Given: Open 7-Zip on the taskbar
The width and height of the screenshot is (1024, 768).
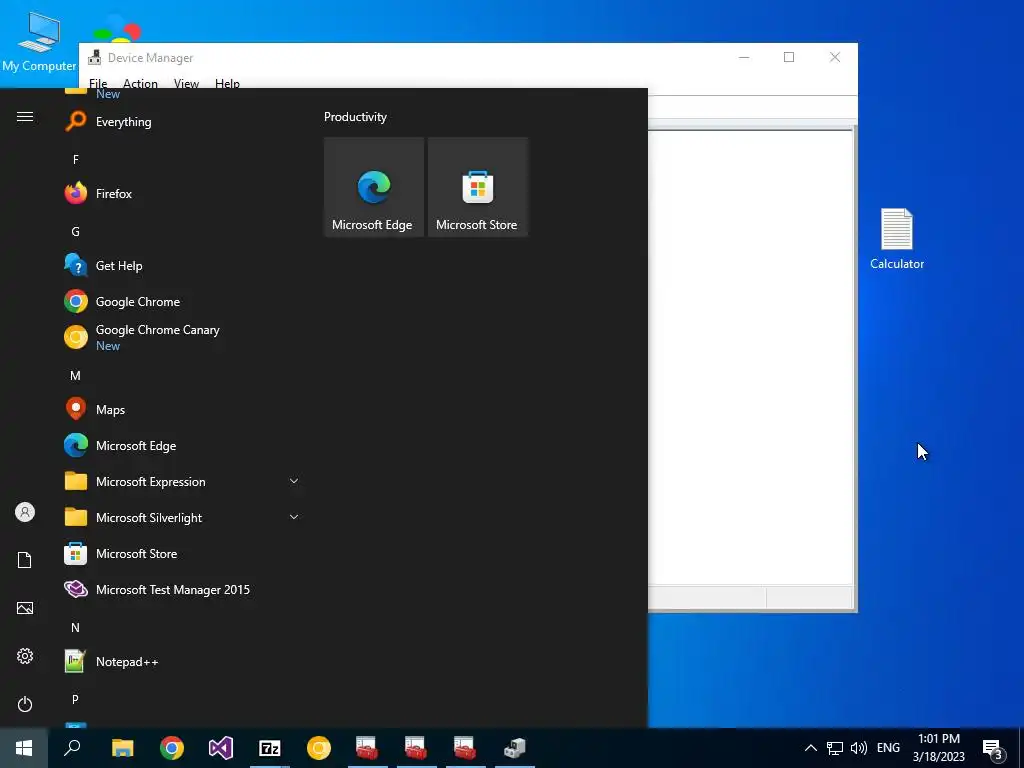Looking at the screenshot, I should [270, 748].
